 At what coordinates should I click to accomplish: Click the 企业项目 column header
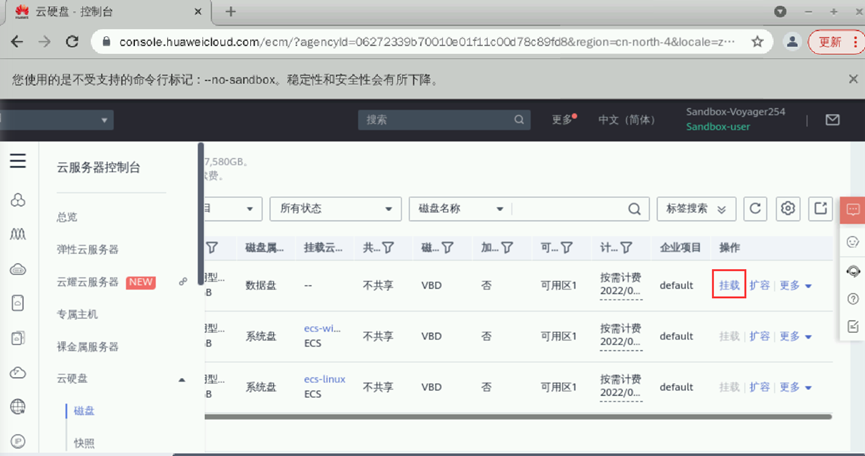[x=680, y=248]
